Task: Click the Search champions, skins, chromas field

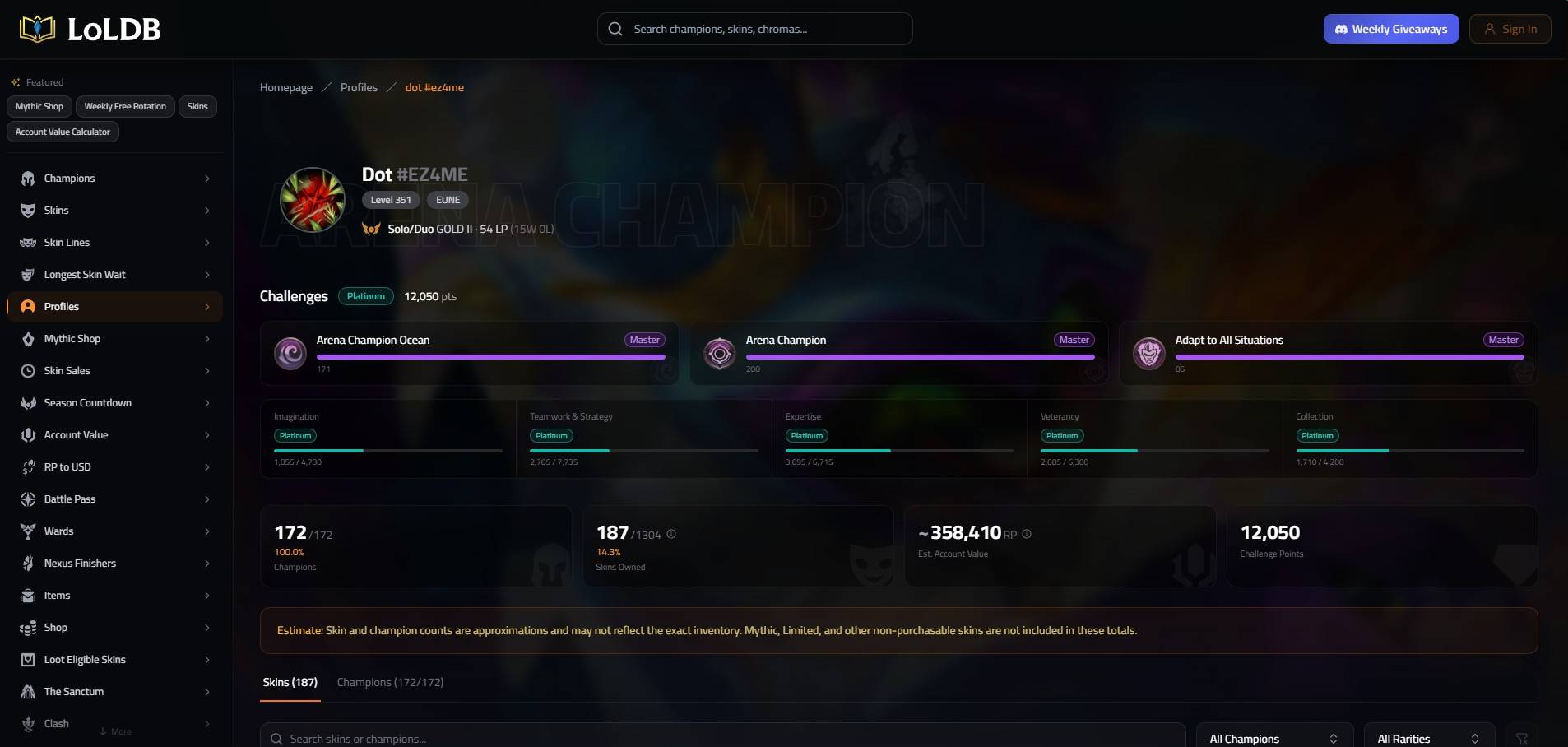Action: [x=755, y=29]
